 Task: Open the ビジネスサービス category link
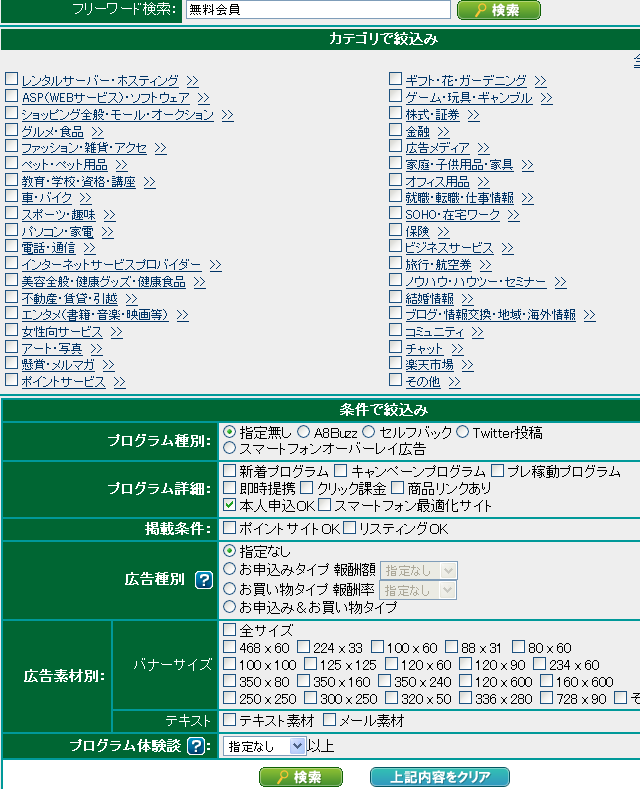(449, 248)
